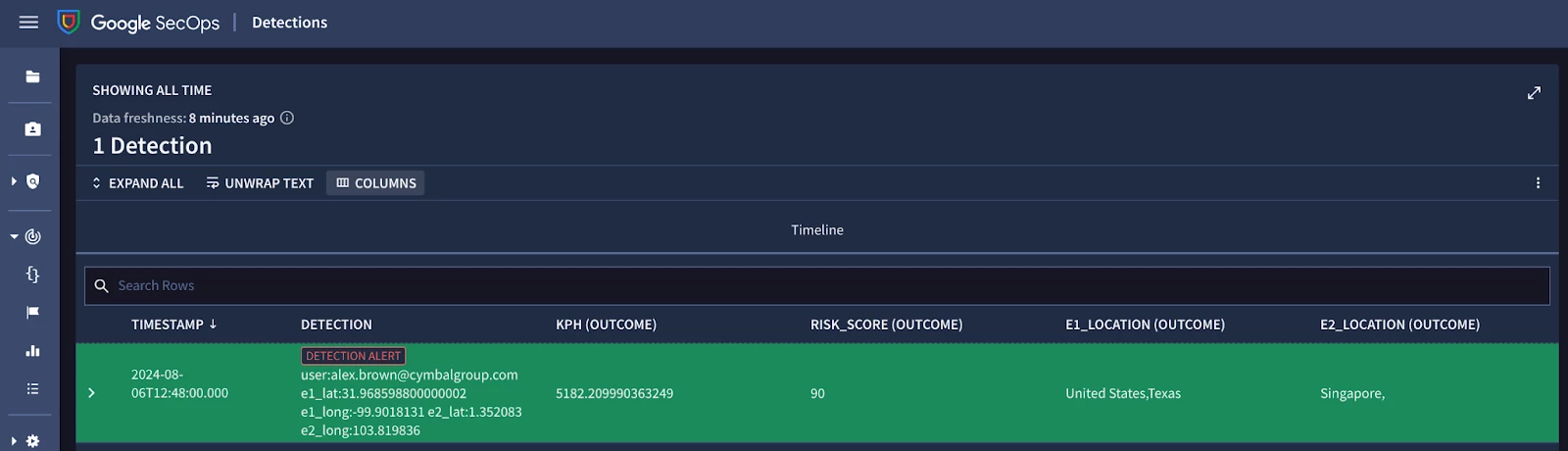Open the flag icon in sidebar

point(32,313)
